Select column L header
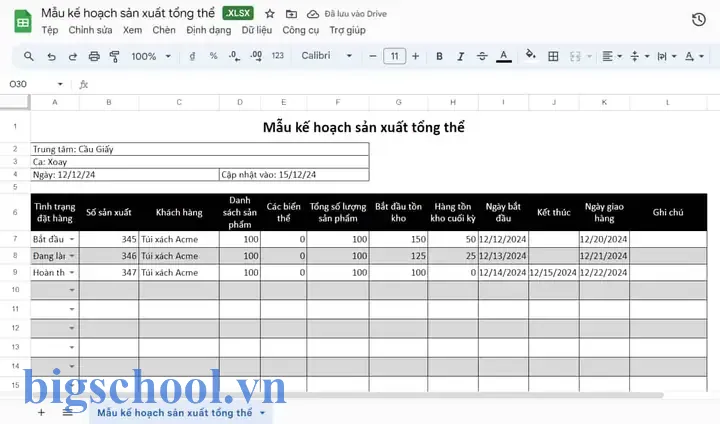This screenshot has height=424, width=720. point(668,102)
